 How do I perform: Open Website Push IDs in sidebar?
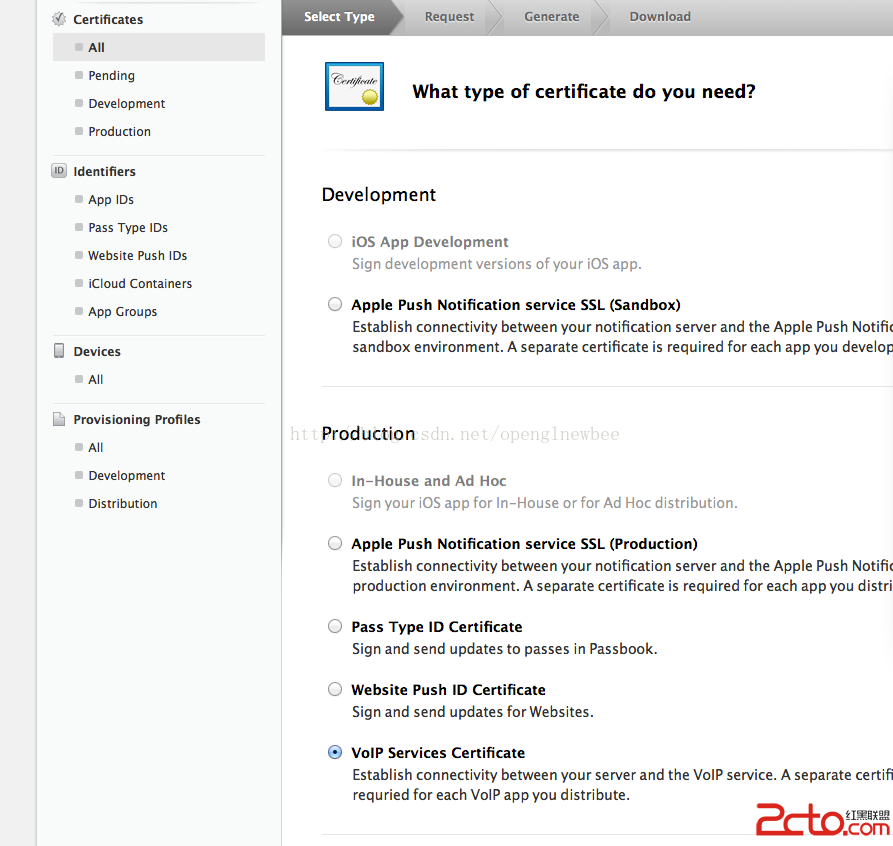pos(137,255)
